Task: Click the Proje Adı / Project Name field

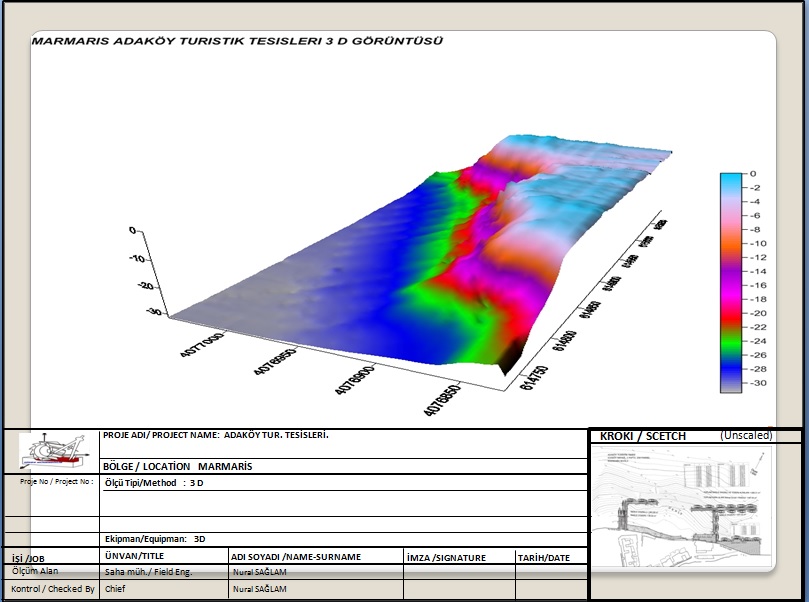Action: coord(216,436)
